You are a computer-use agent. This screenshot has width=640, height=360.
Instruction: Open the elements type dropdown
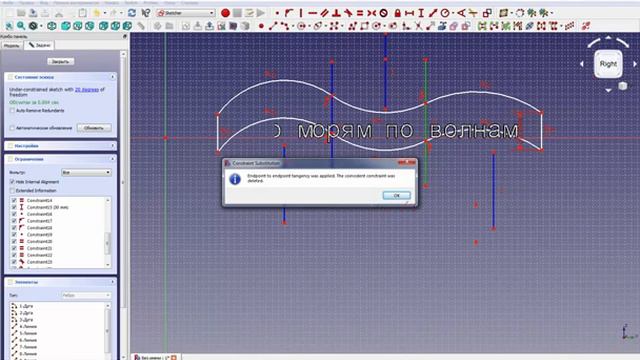pyautogui.click(x=86, y=295)
